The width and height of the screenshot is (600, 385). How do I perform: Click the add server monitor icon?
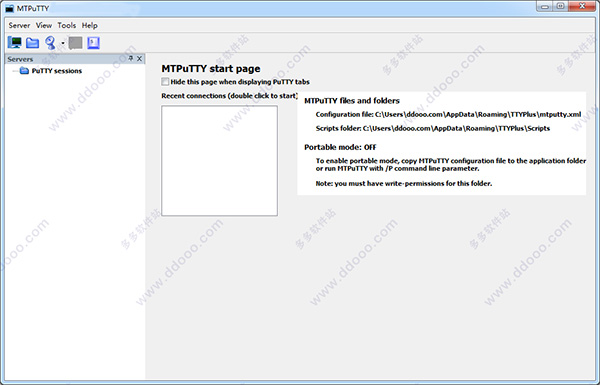pyautogui.click(x=15, y=42)
